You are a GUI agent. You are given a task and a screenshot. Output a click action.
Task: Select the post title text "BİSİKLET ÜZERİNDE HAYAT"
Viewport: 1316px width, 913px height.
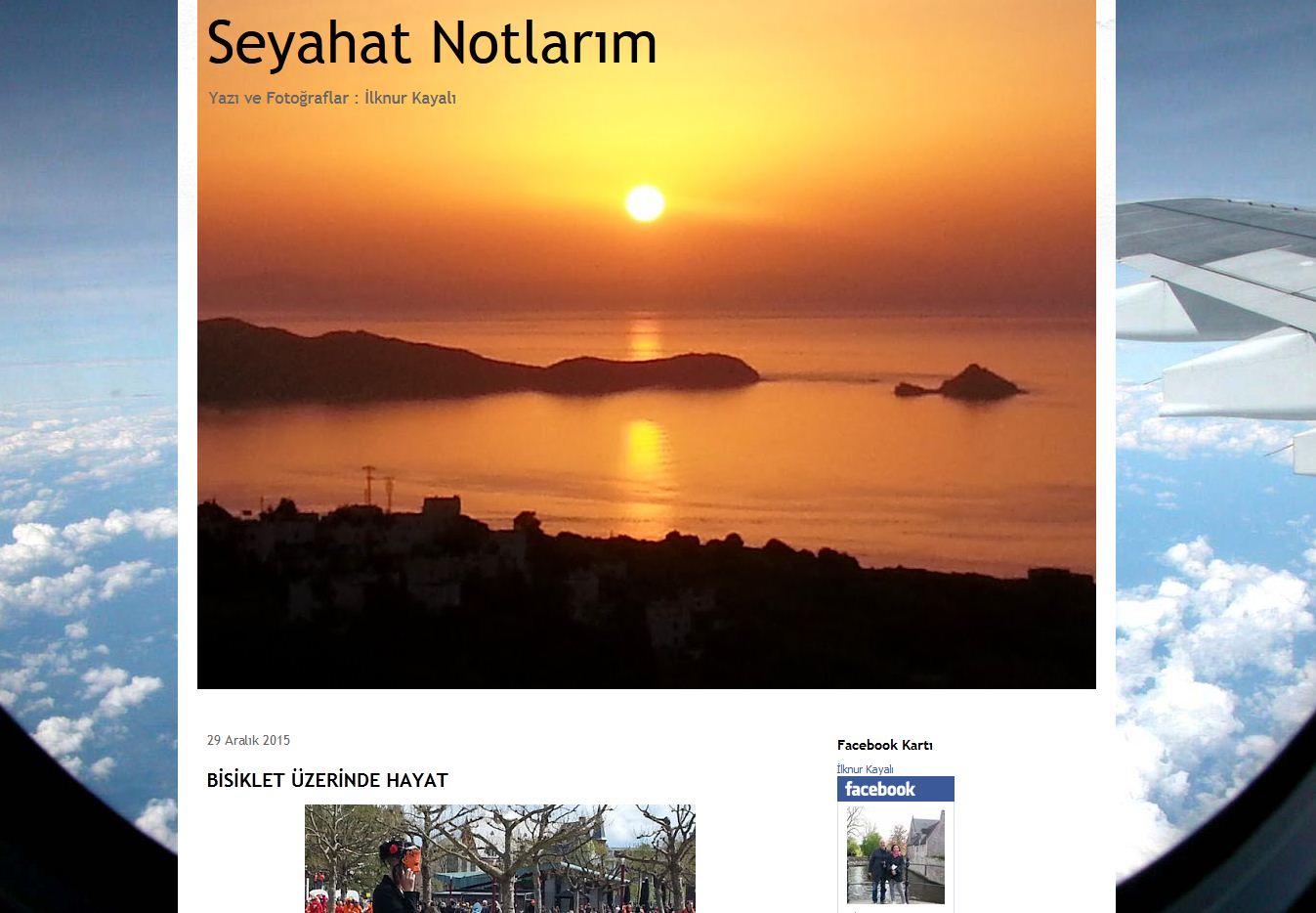tap(326, 780)
